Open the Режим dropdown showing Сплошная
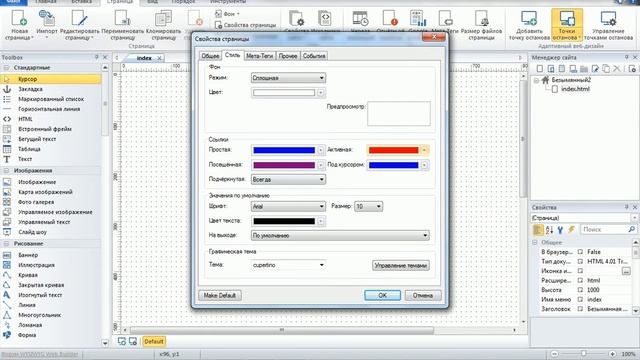This screenshot has height=360, width=640. (288, 78)
